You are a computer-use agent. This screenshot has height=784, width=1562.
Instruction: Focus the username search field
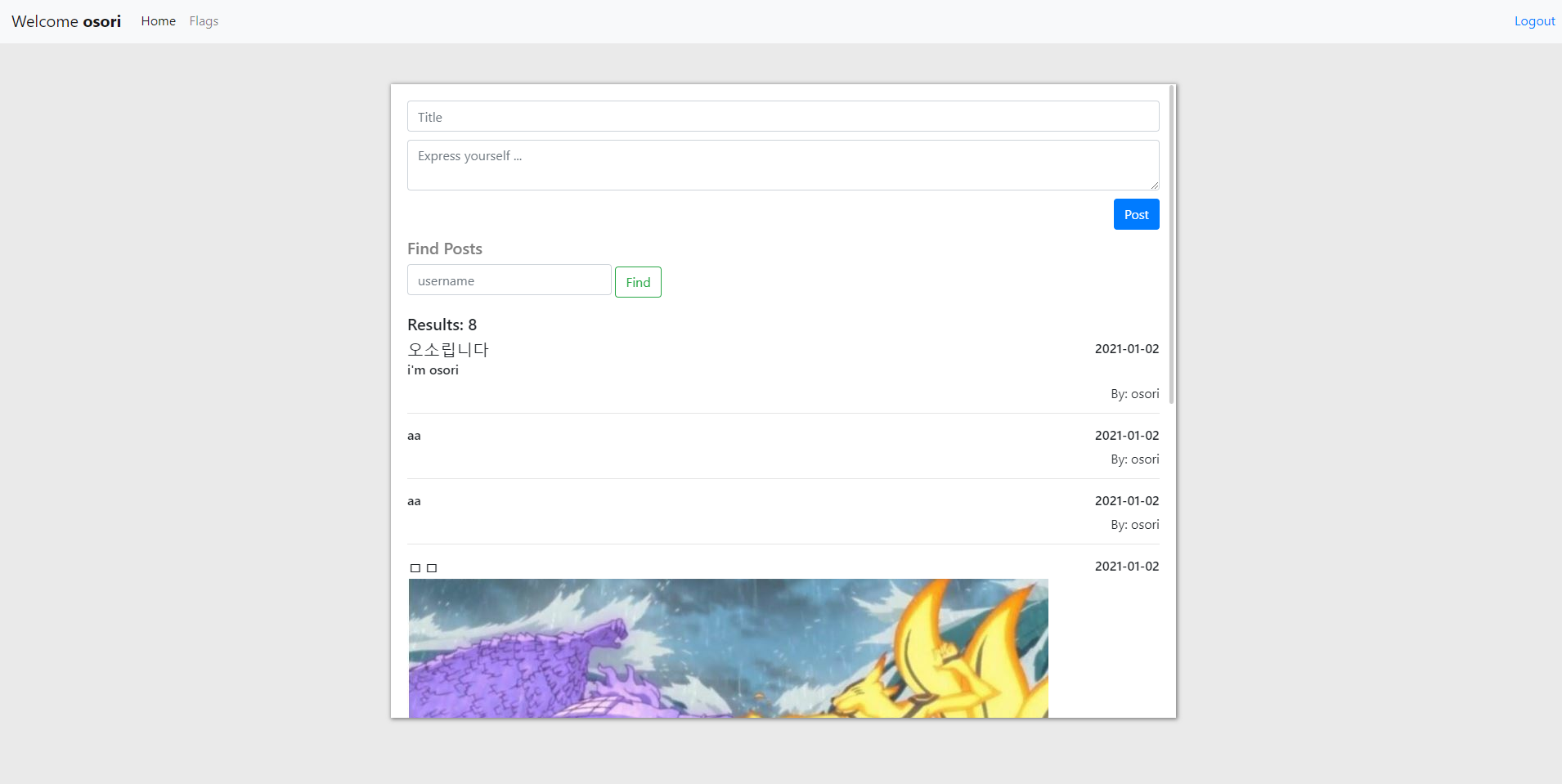click(509, 280)
